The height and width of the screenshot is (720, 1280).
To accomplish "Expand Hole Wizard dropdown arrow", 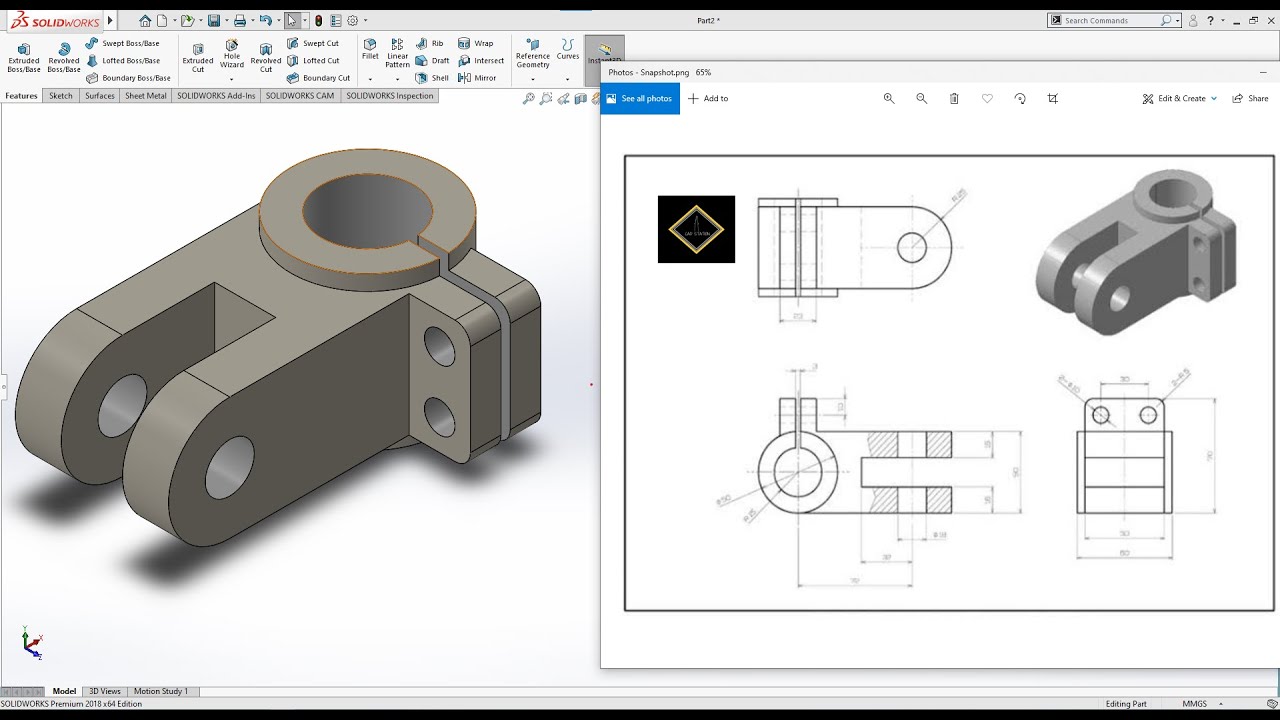I will [232, 79].
